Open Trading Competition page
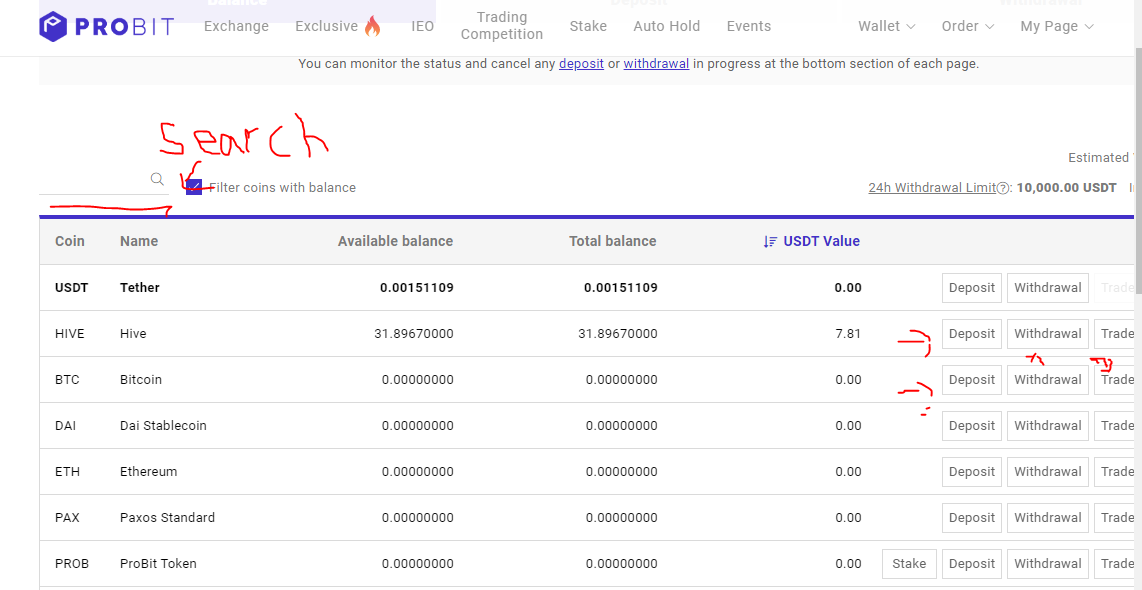Image resolution: width=1142 pixels, height=590 pixels. [x=502, y=25]
